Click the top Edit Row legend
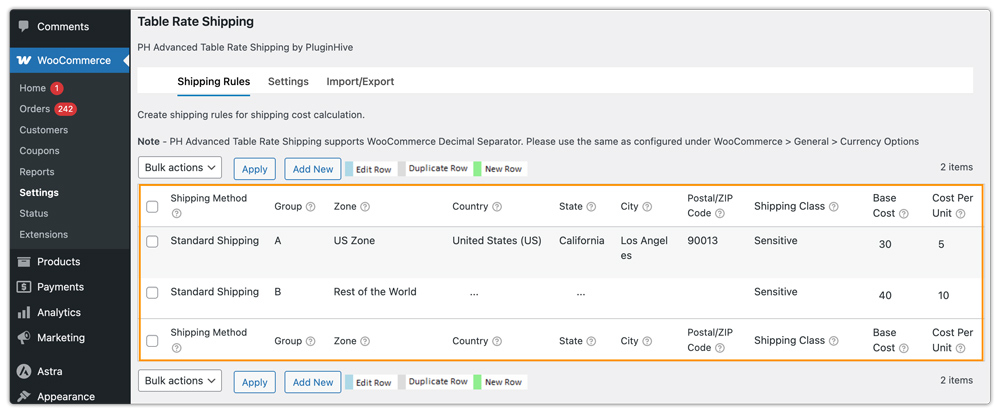 [369, 170]
